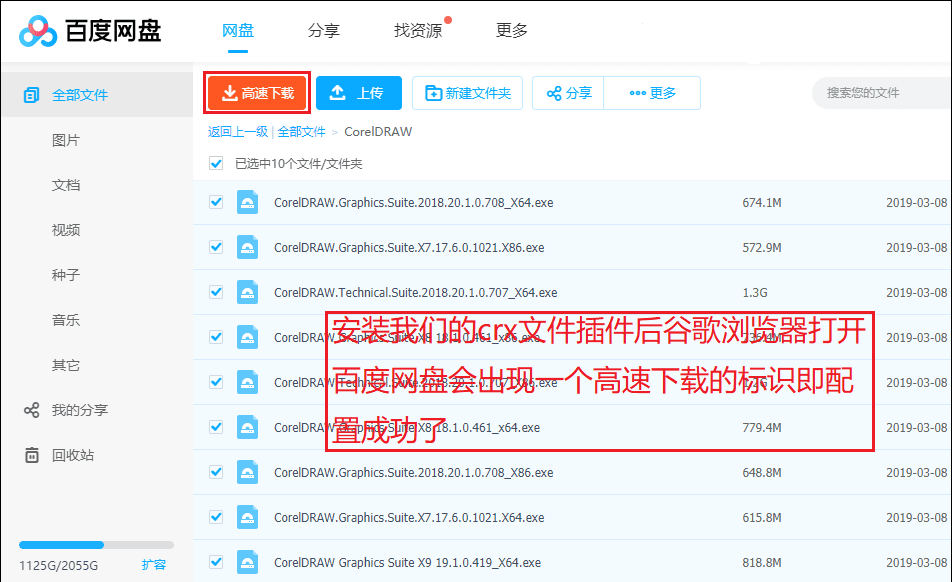Uncheck CorelDRAW.Graphics.Suite.X7.17.6.0.1021.X86.exe checkbox
Viewport: 952px width, 582px height.
tap(216, 247)
